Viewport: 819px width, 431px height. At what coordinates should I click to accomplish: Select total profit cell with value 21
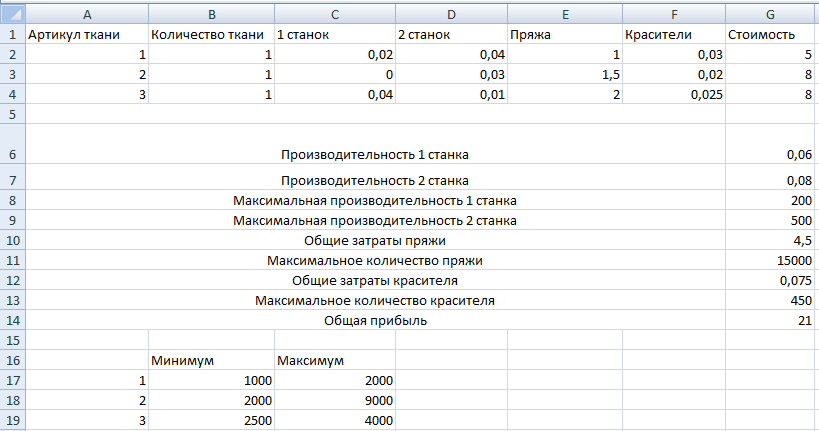[x=770, y=320]
